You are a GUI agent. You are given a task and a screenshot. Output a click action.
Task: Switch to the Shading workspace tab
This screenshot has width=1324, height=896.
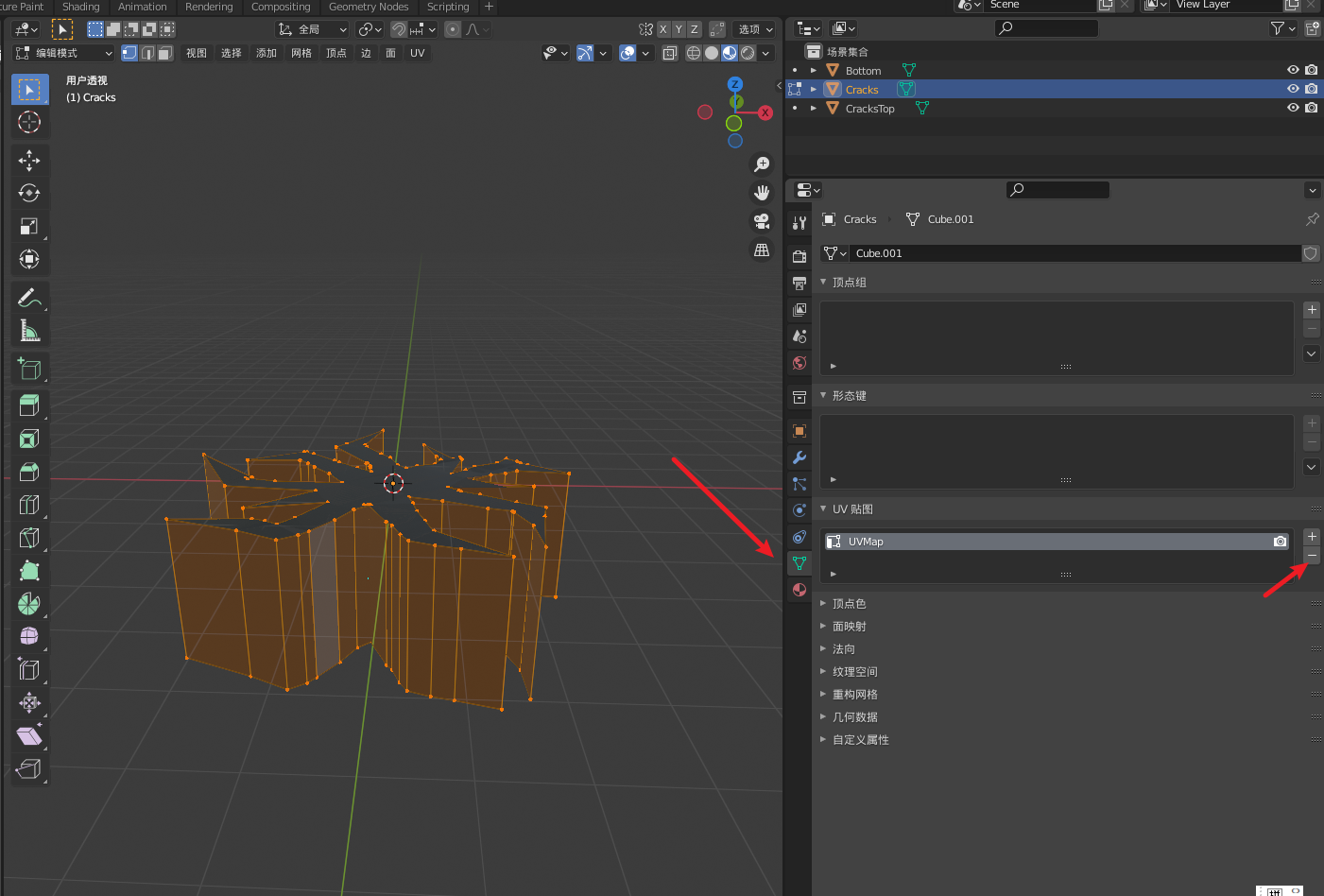click(81, 7)
